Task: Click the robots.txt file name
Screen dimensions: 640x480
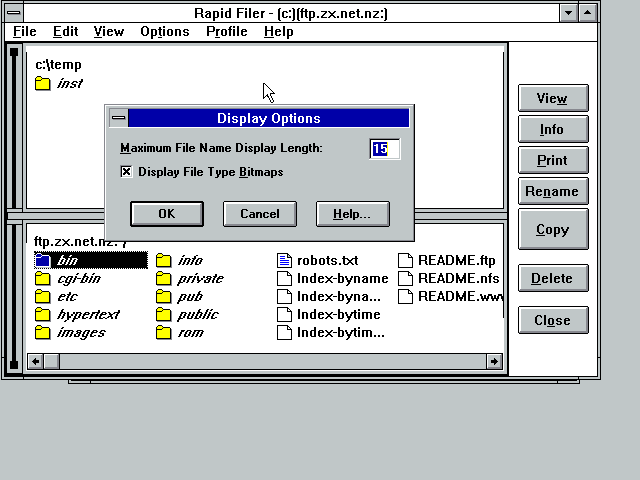Action: pos(327,260)
